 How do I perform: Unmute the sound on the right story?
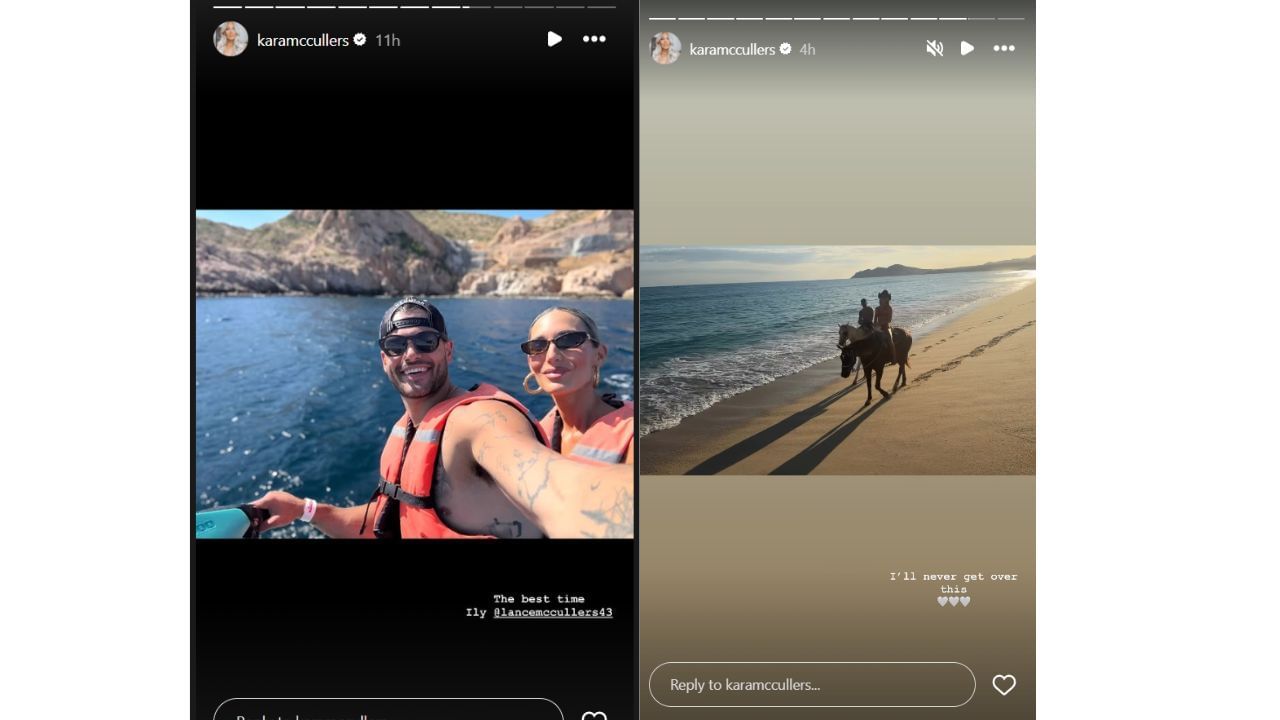934,48
